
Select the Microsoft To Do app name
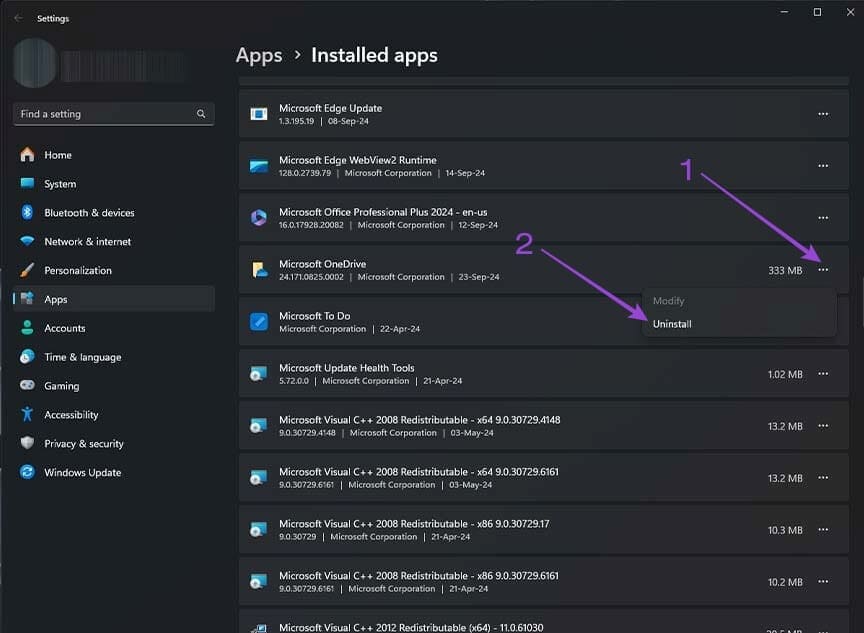click(x=315, y=316)
